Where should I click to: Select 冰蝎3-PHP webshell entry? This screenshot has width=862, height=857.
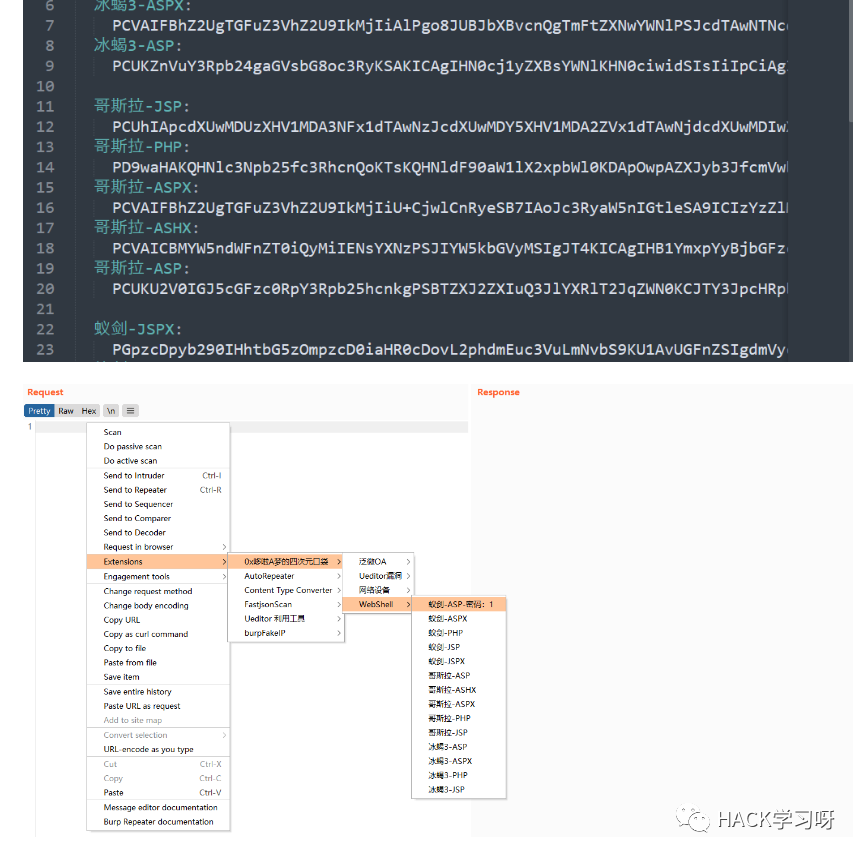point(459,776)
